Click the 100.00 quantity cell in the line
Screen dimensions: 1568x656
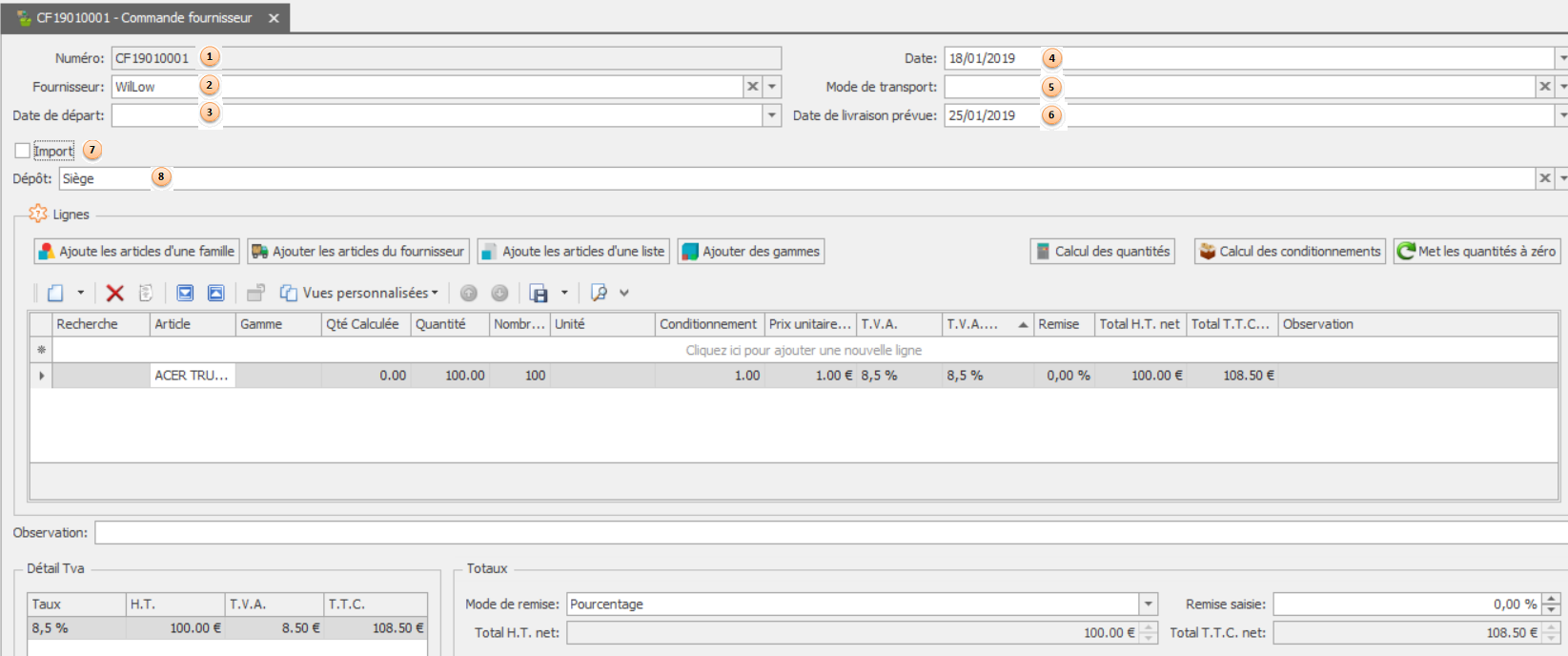450,376
